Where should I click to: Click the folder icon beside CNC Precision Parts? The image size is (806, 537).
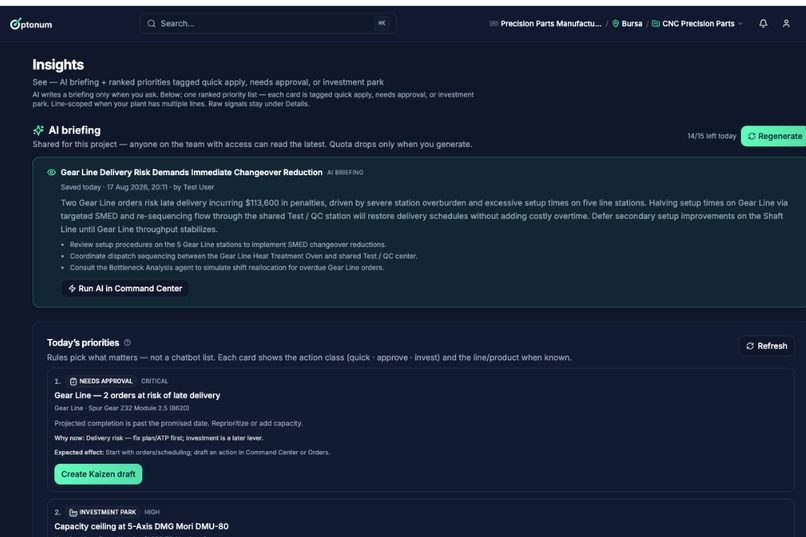point(656,24)
